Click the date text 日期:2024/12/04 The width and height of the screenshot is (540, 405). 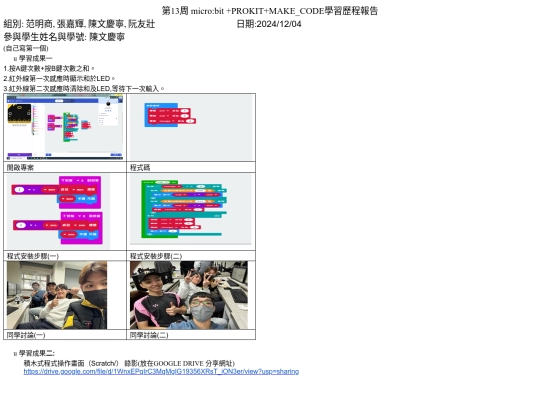pos(269,24)
